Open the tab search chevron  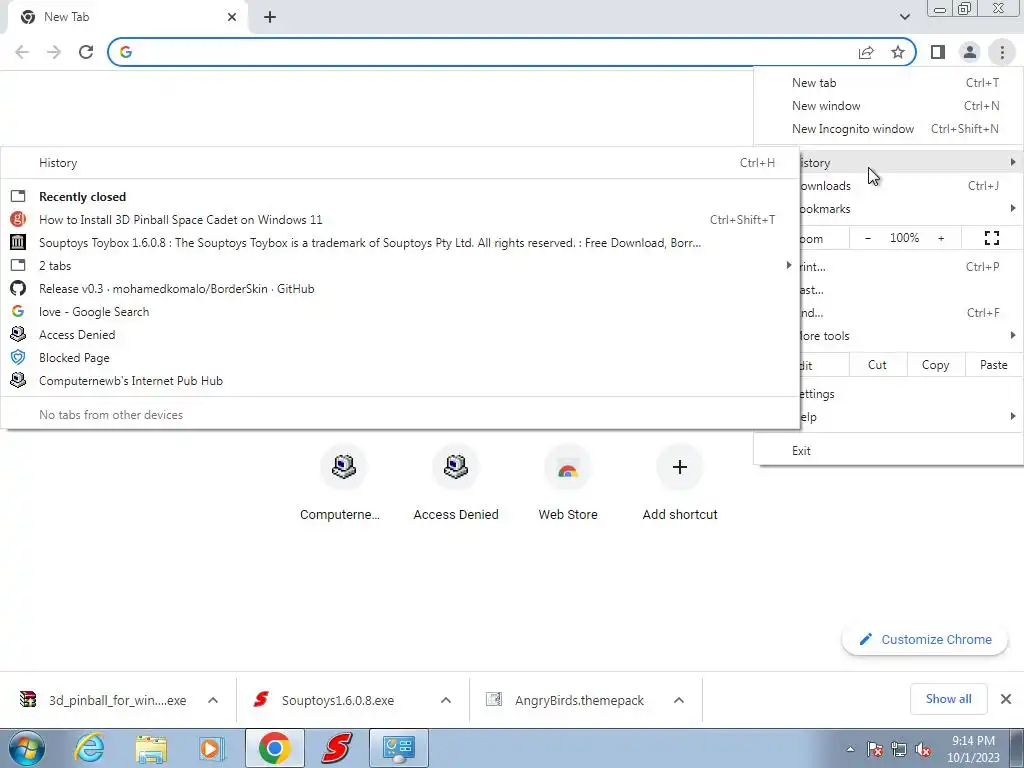[904, 17]
